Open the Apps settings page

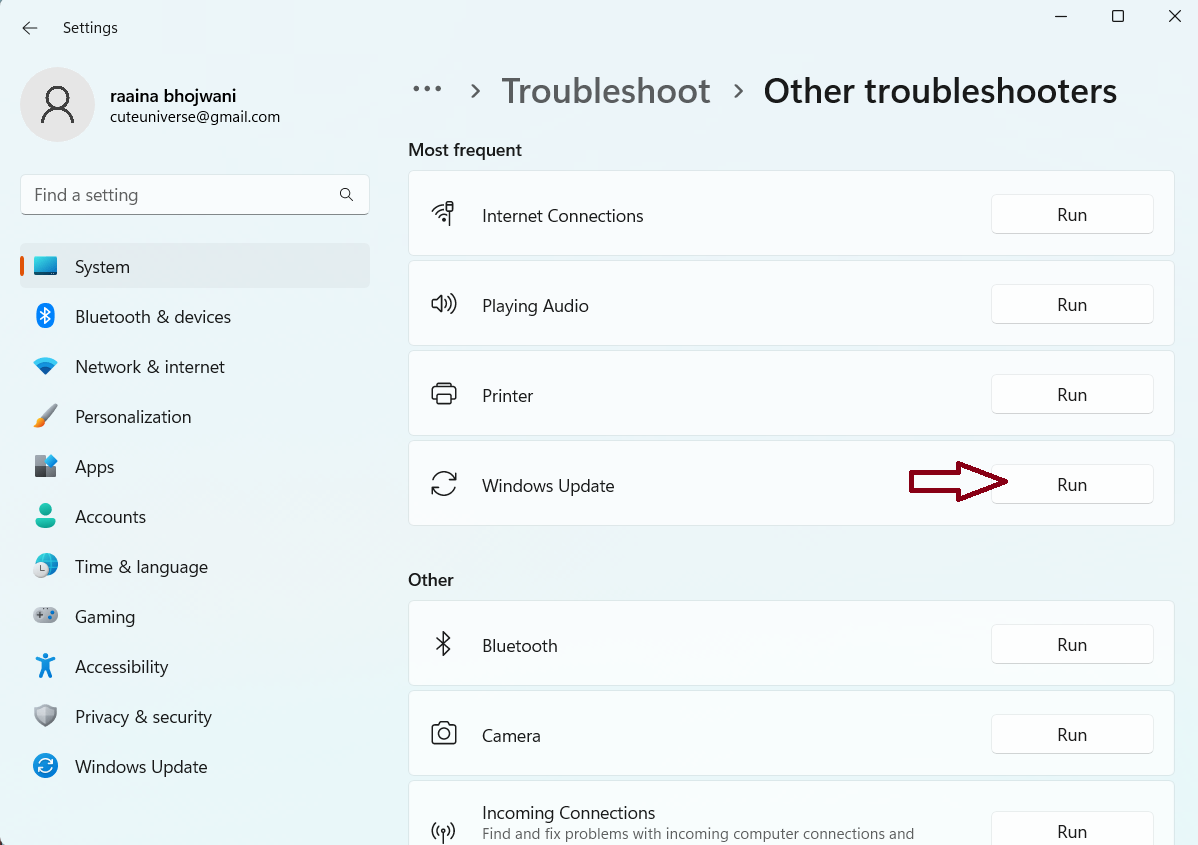(x=94, y=467)
